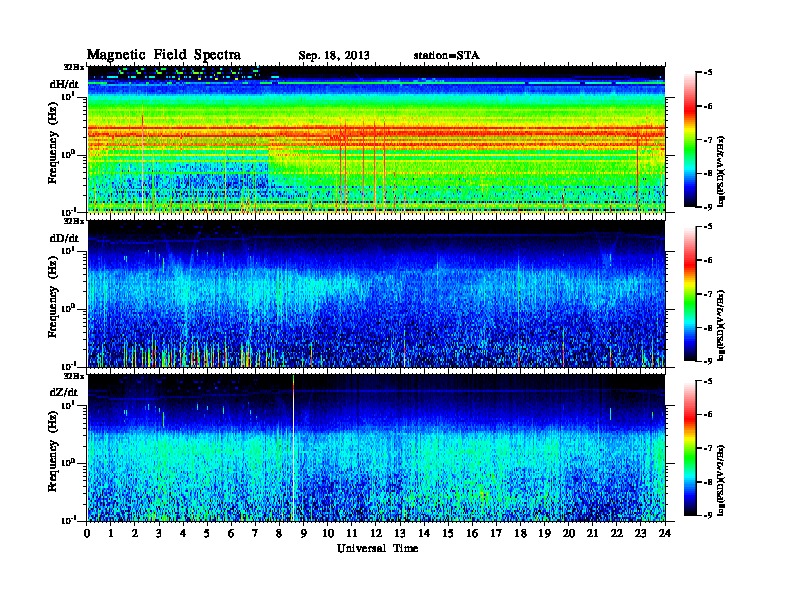The image size is (792, 612).
Task: Click the hour tick label "0" on the time axis
Action: point(87,533)
